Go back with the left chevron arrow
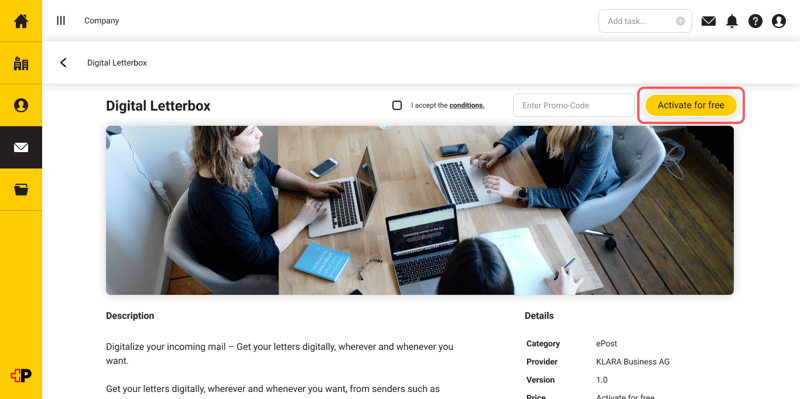This screenshot has height=399, width=800. 63,62
